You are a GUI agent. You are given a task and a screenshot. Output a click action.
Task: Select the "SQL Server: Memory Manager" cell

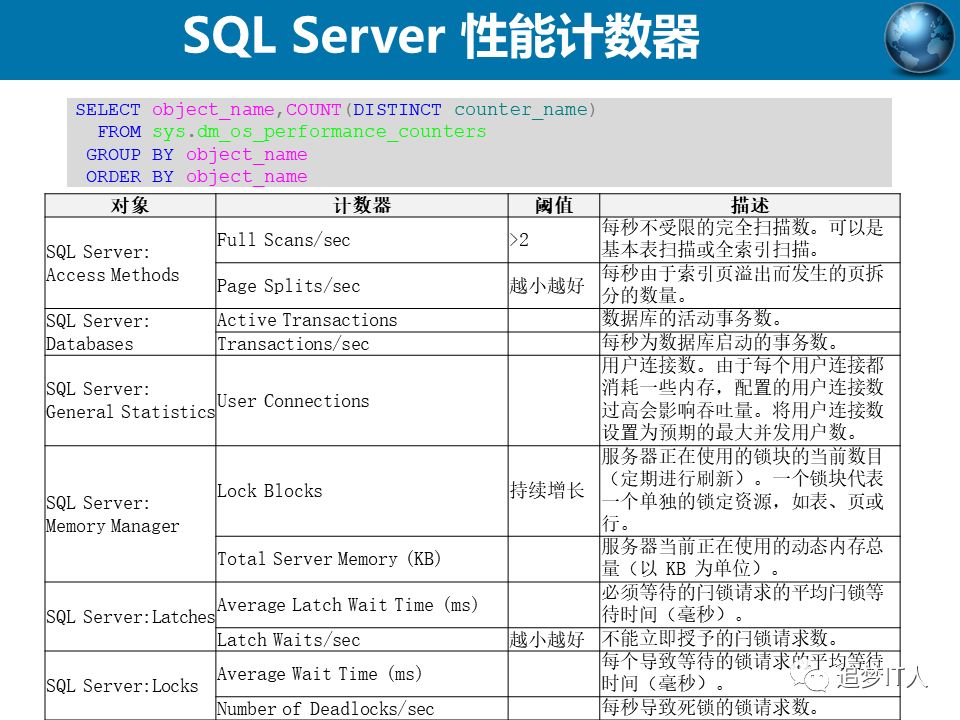[130, 514]
